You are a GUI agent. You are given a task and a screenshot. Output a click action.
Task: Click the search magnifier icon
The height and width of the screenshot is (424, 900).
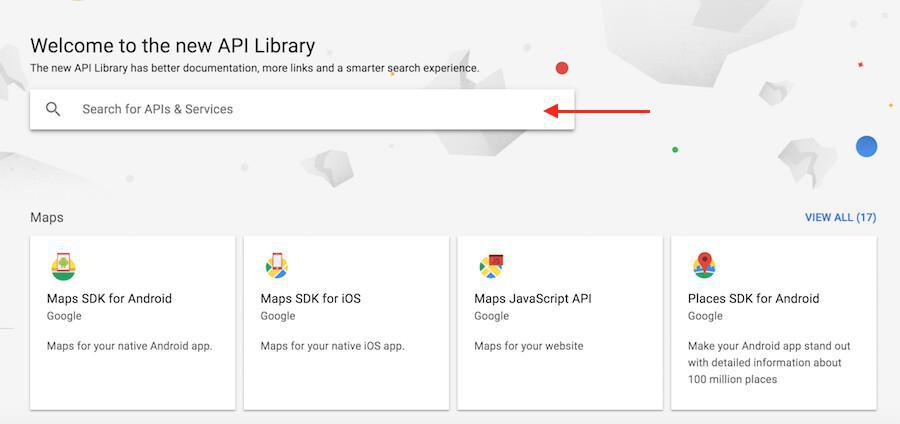tap(53, 109)
